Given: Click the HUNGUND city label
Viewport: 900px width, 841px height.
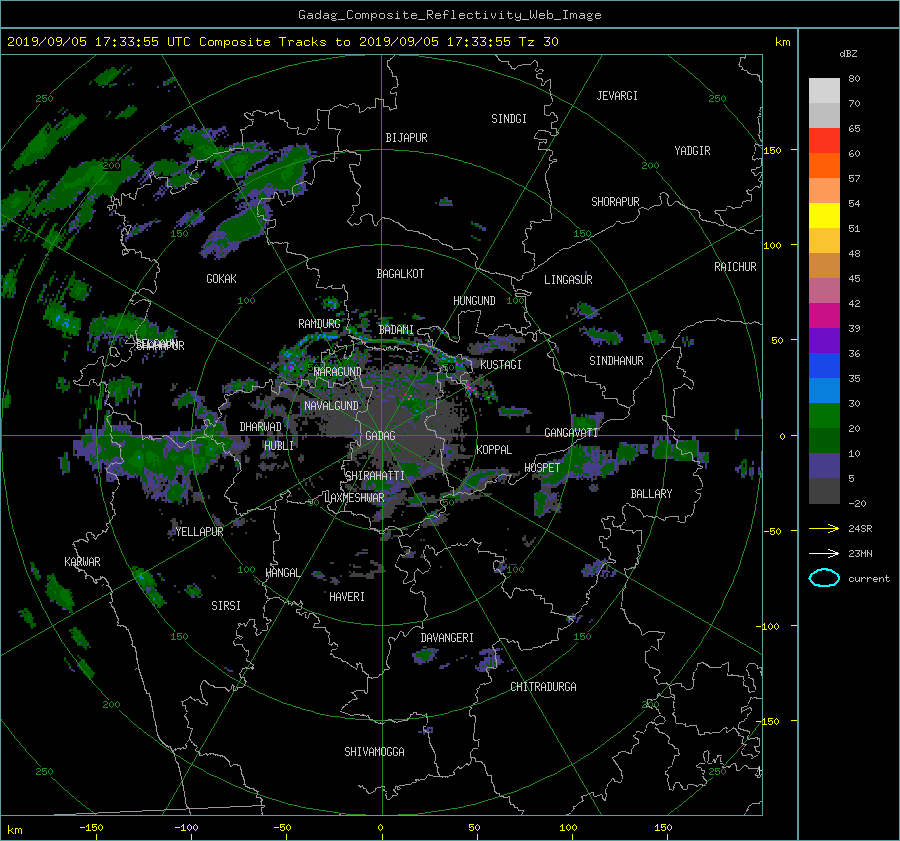Looking at the screenshot, I should click(x=474, y=301).
